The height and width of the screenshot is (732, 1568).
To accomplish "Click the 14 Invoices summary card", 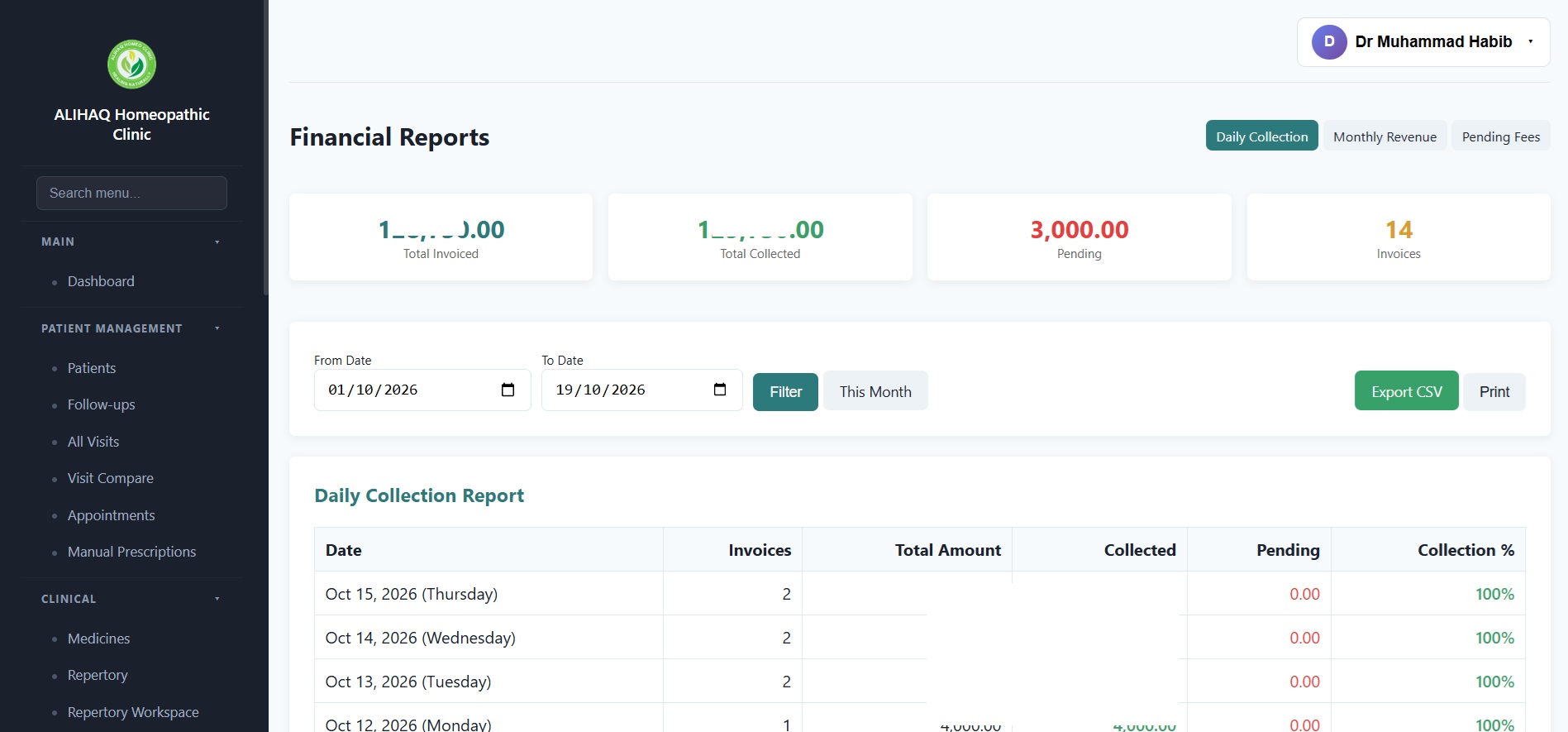I will [x=1399, y=237].
